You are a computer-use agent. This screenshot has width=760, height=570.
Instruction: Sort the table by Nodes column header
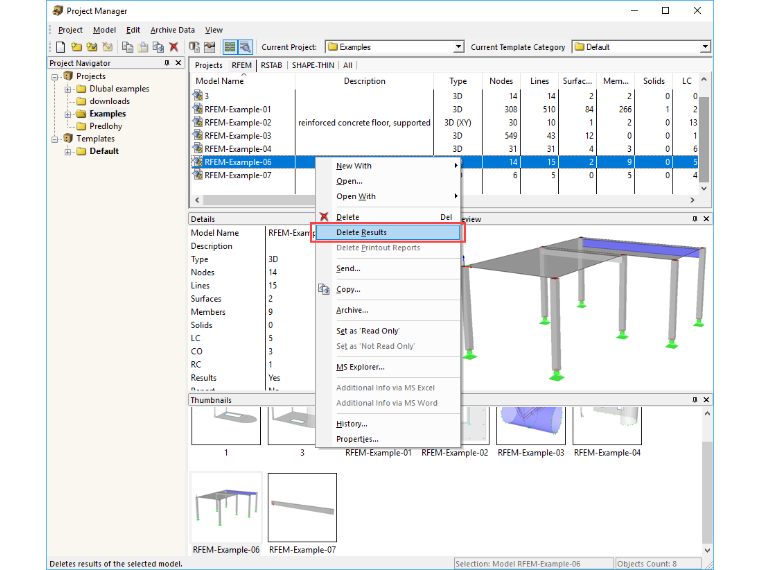[501, 81]
